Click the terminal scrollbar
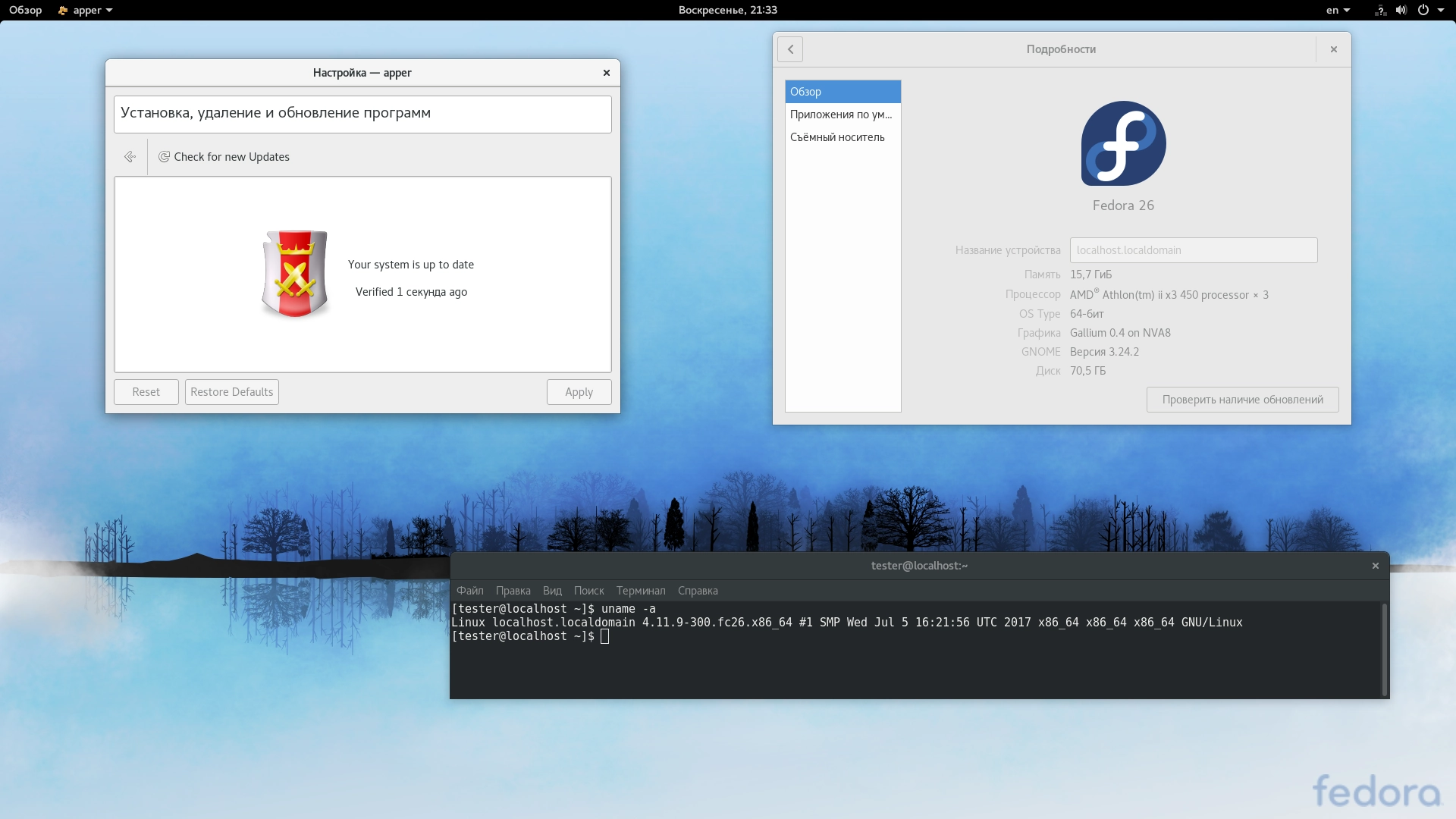The image size is (1456, 819). coord(1385,650)
